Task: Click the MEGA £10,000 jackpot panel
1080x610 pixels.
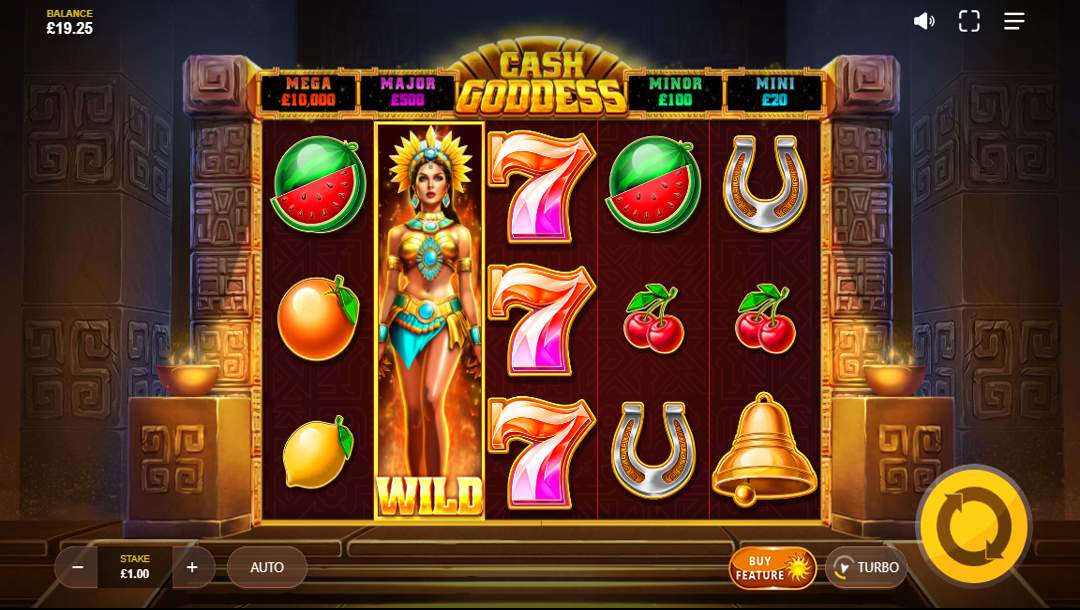Action: [x=309, y=92]
